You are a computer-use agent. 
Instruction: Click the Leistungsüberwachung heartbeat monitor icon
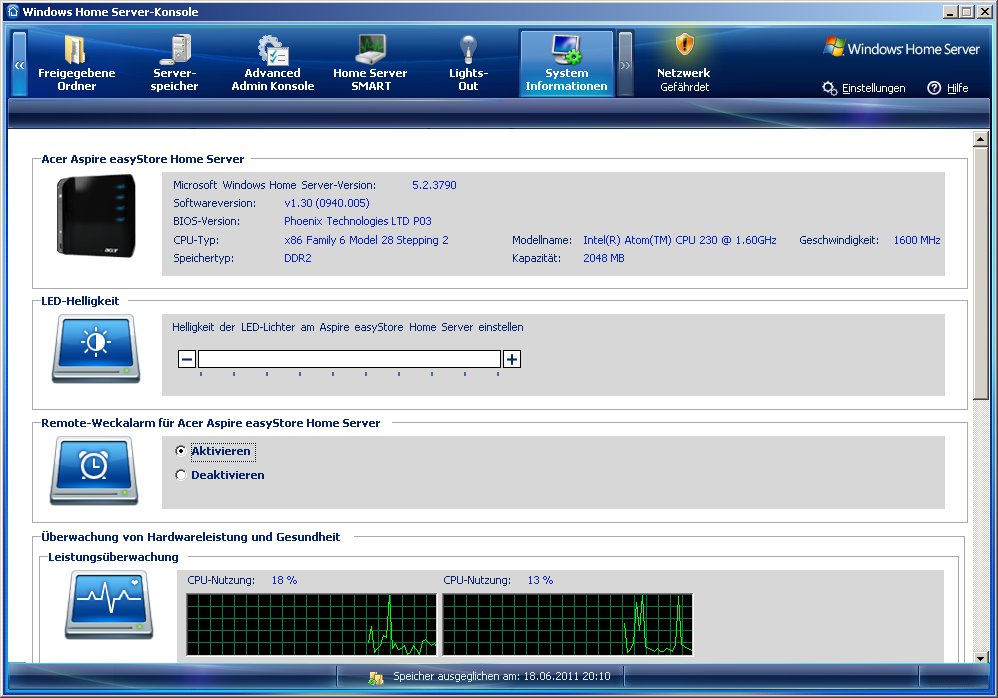pos(109,604)
